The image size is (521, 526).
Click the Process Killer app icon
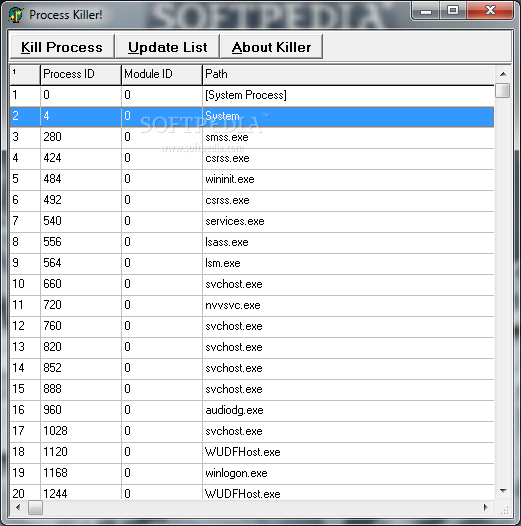[15, 15]
